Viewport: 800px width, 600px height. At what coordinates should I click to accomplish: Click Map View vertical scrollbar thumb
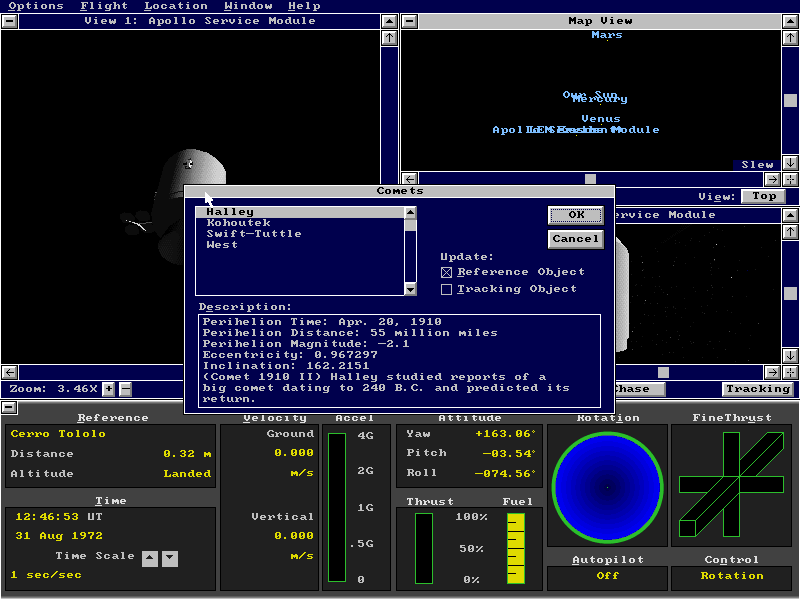click(790, 101)
